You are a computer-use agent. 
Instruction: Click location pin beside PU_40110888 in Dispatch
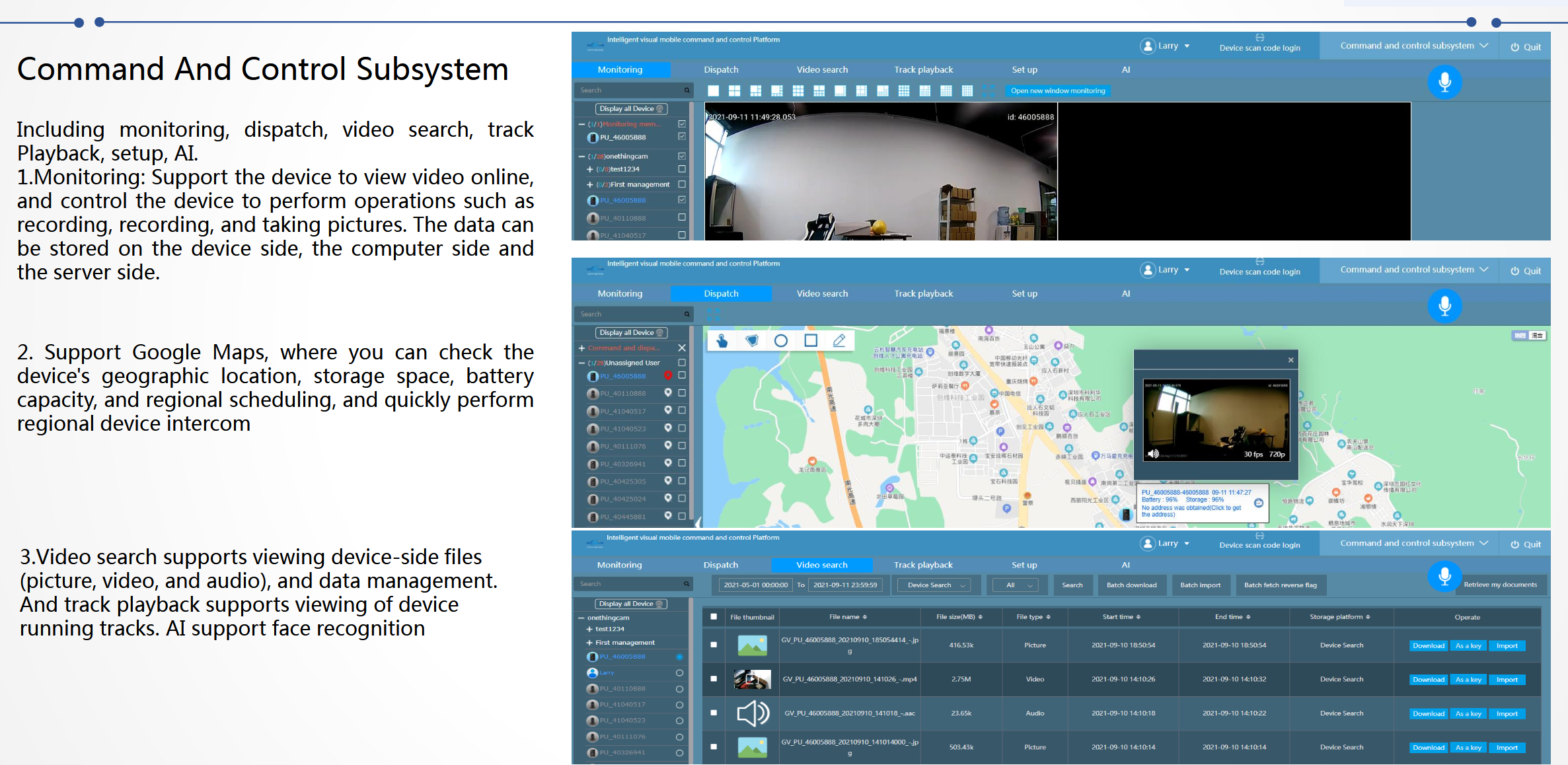click(x=668, y=393)
